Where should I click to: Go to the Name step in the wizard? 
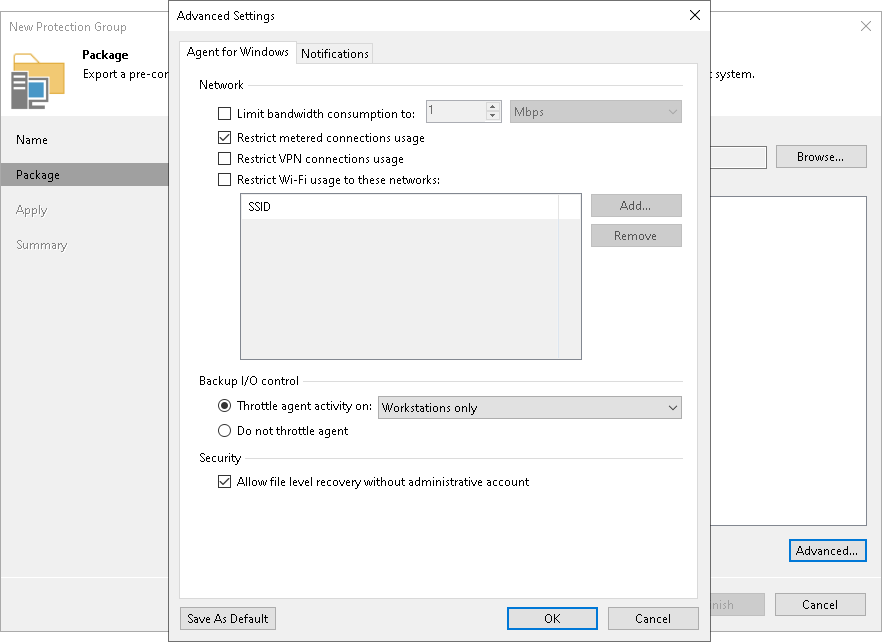(x=31, y=140)
